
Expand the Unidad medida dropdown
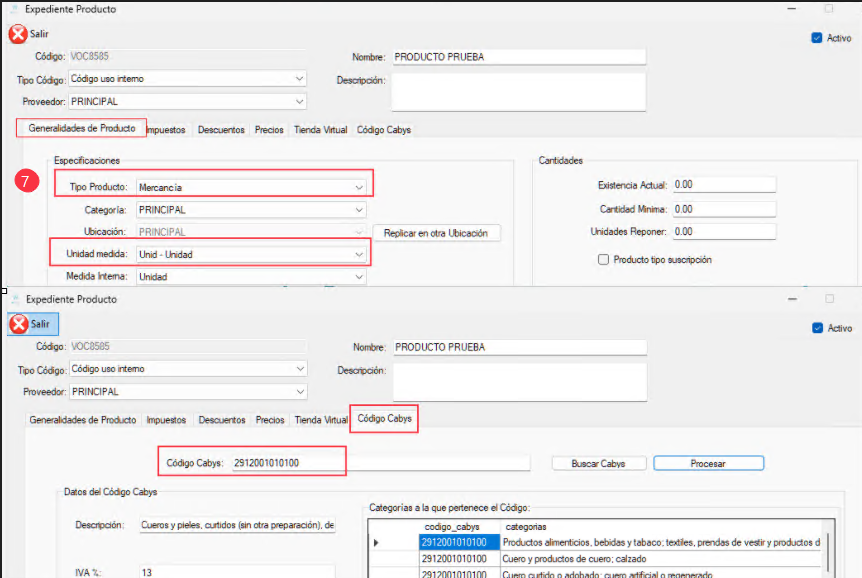pos(358,254)
